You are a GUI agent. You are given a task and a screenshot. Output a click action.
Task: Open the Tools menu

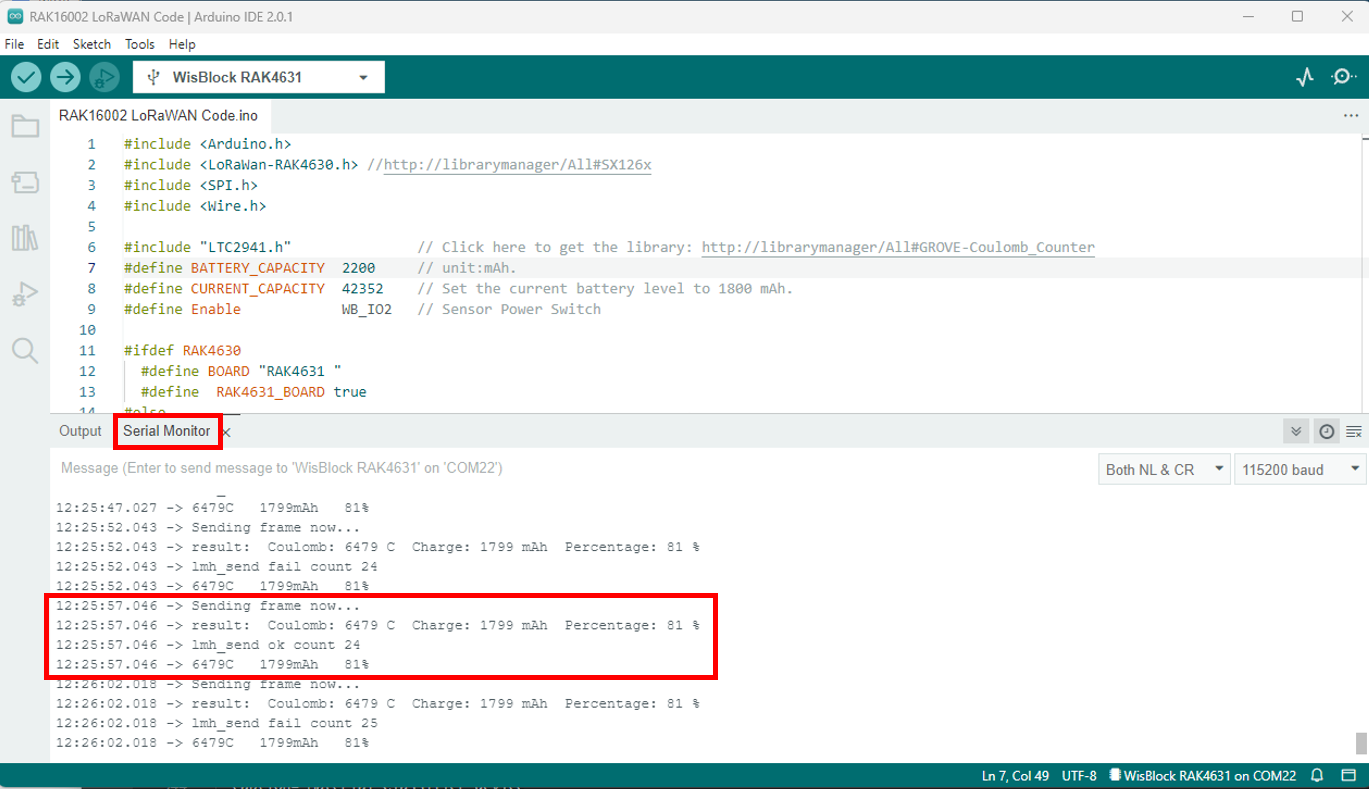(x=140, y=44)
